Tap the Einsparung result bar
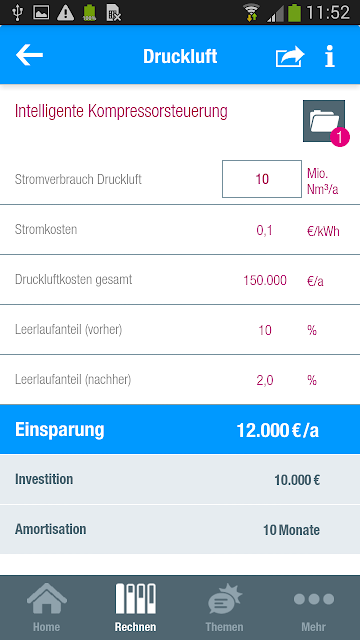Viewport: 360px width, 640px height. [x=180, y=429]
